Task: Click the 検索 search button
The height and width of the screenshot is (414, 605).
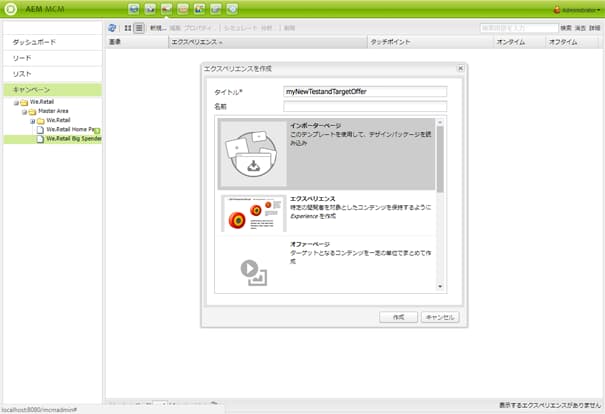Action: [566, 28]
